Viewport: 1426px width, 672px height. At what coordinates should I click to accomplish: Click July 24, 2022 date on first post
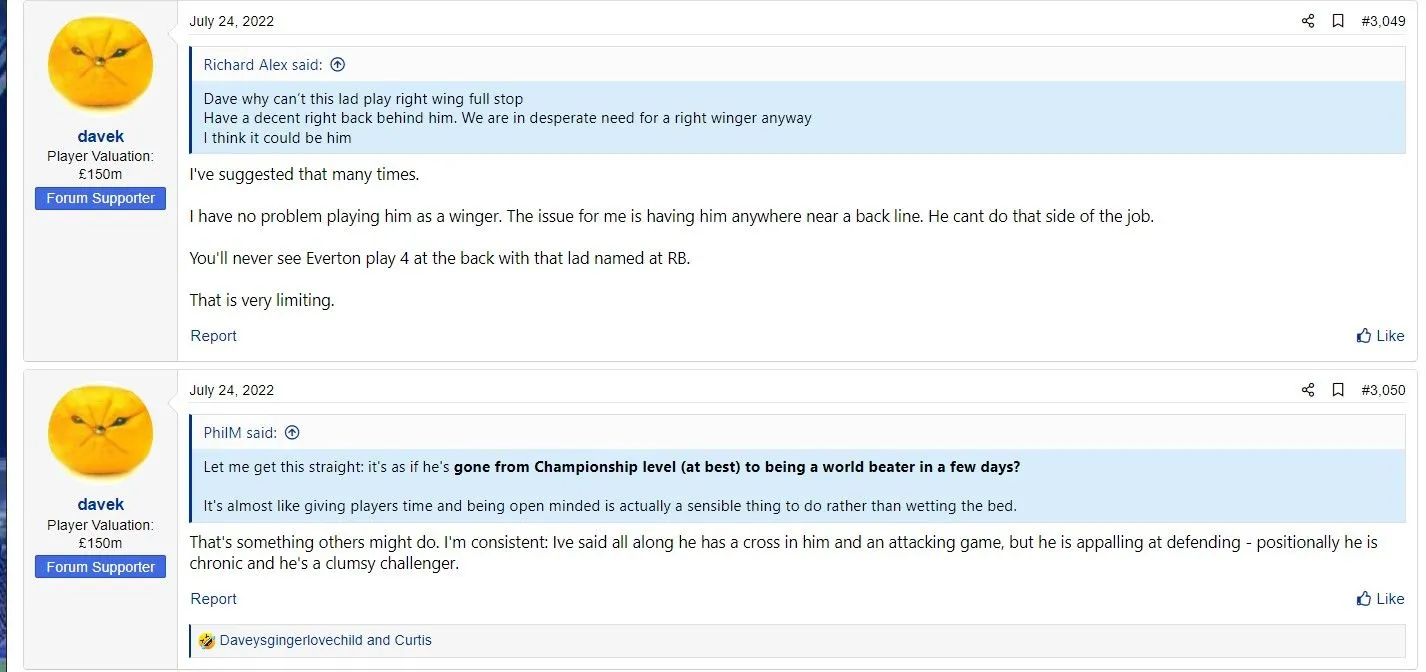(x=231, y=21)
